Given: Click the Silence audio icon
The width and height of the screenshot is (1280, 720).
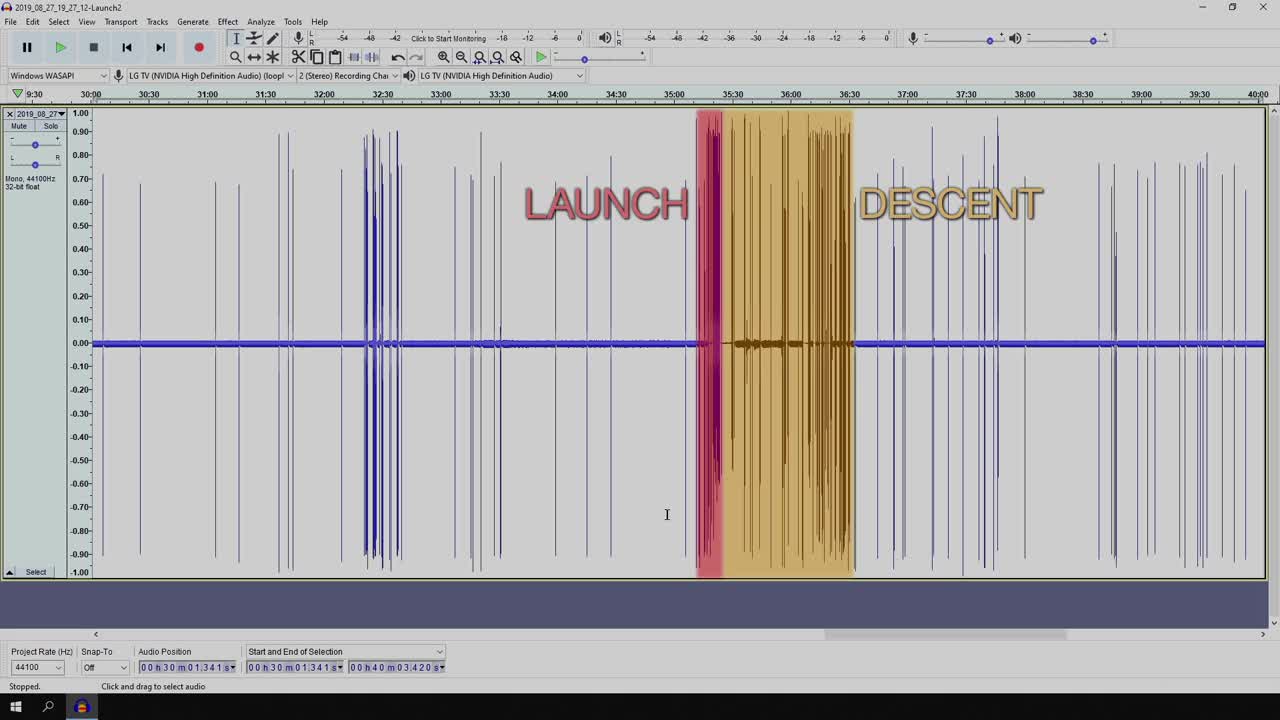Looking at the screenshot, I should click(371, 57).
